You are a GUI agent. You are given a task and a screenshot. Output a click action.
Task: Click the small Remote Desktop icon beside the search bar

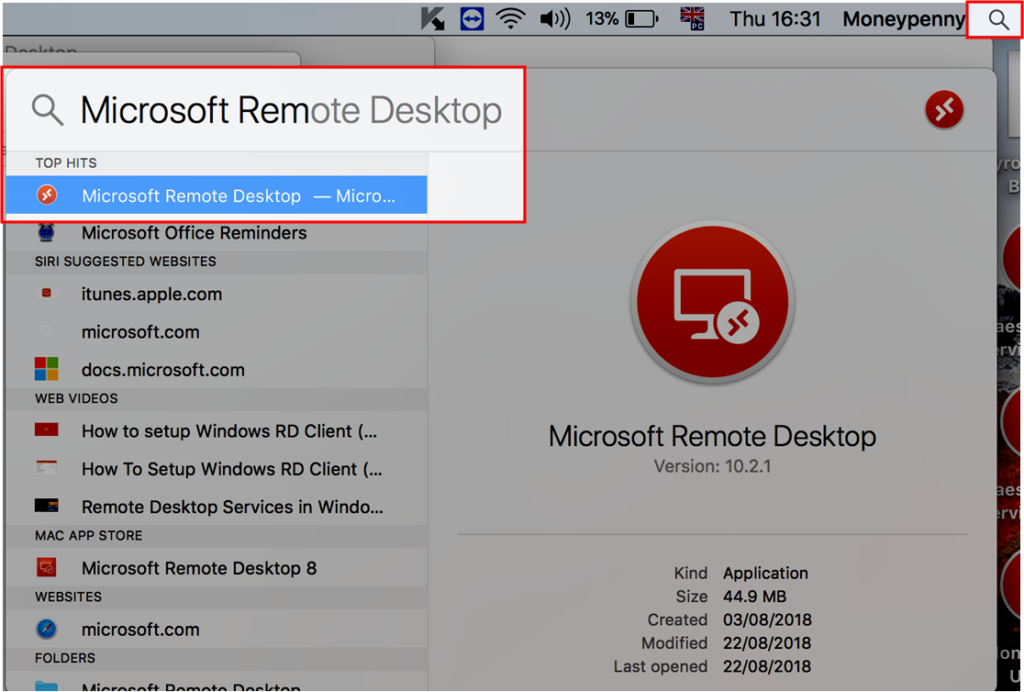(944, 109)
